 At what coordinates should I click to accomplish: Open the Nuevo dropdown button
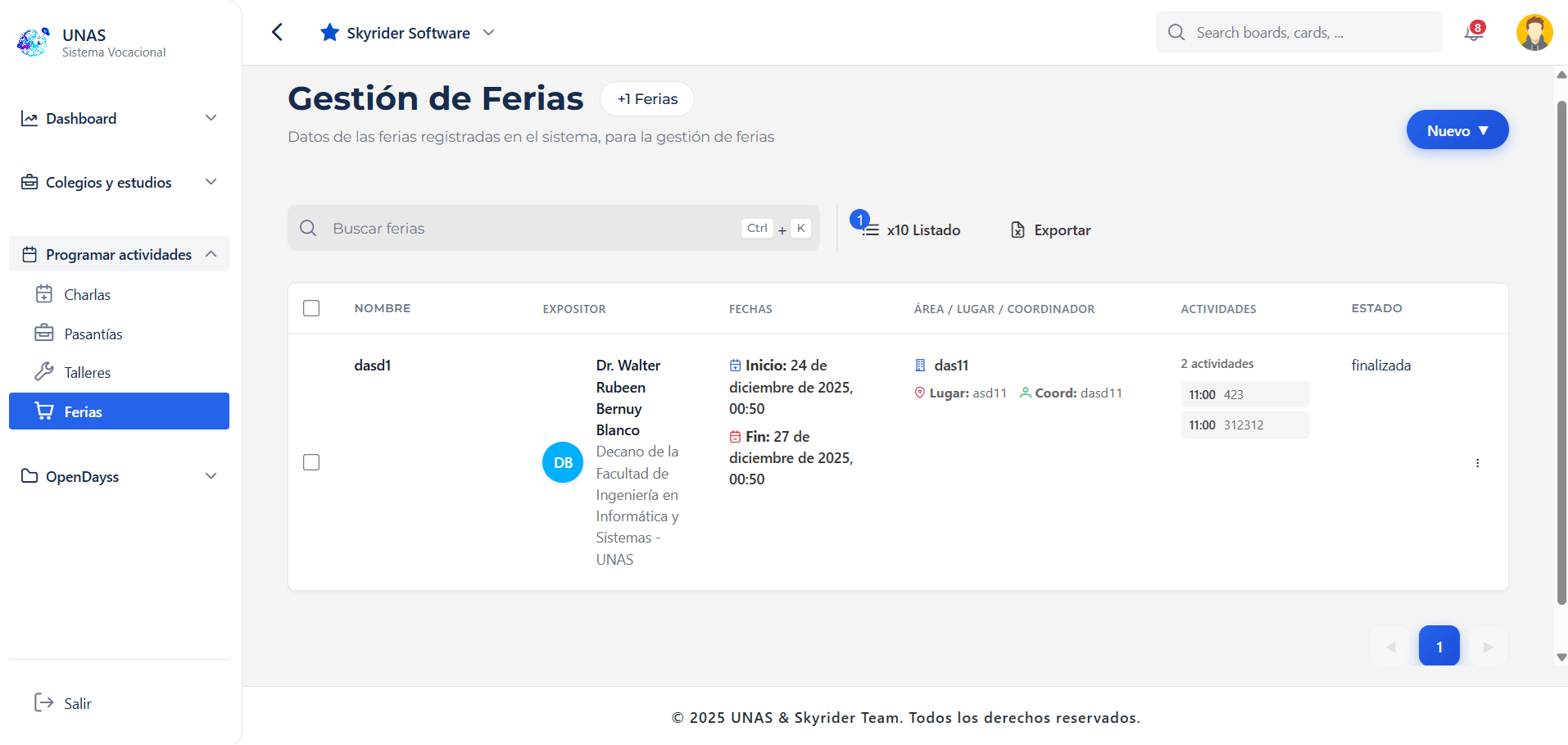[1457, 130]
